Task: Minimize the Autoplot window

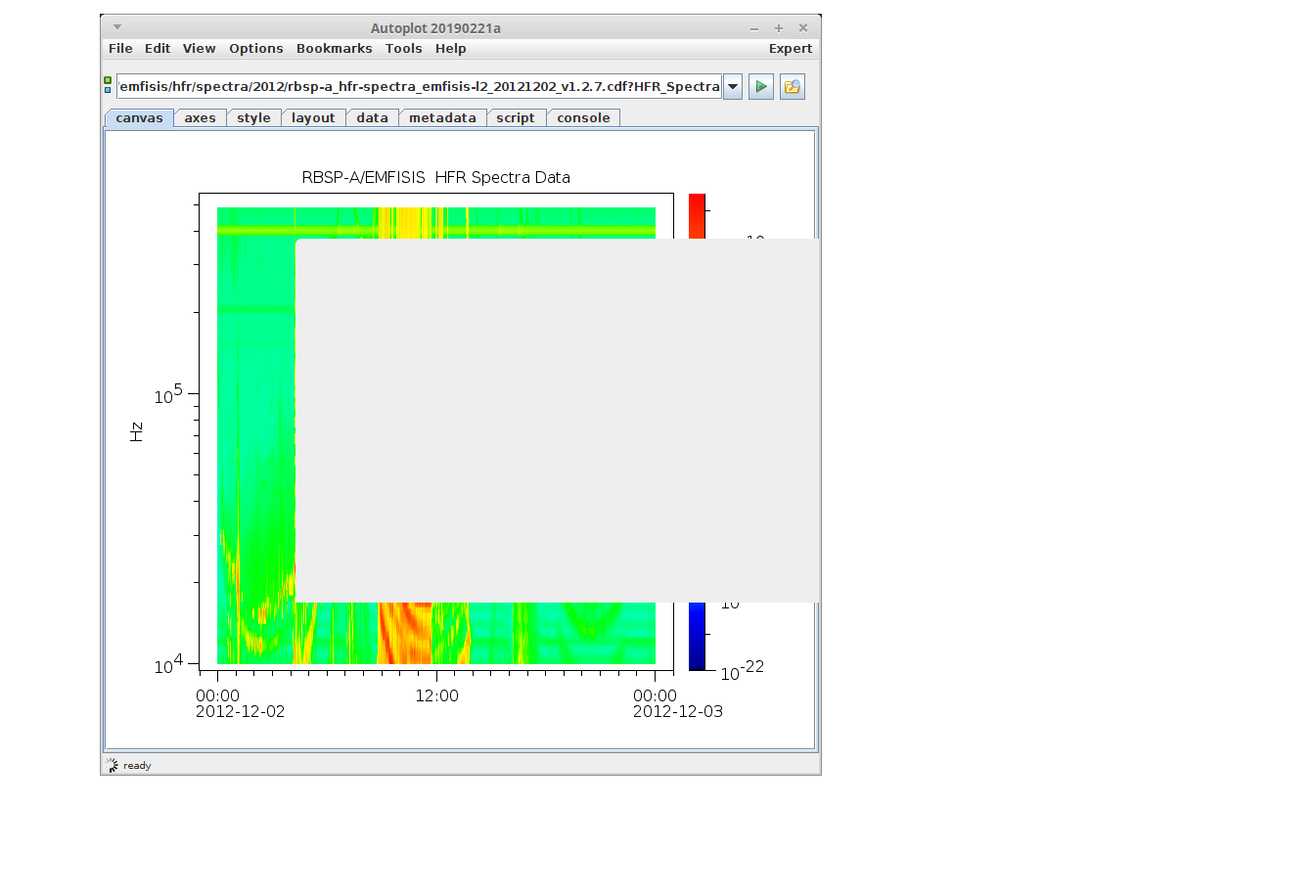Action: pos(754,28)
